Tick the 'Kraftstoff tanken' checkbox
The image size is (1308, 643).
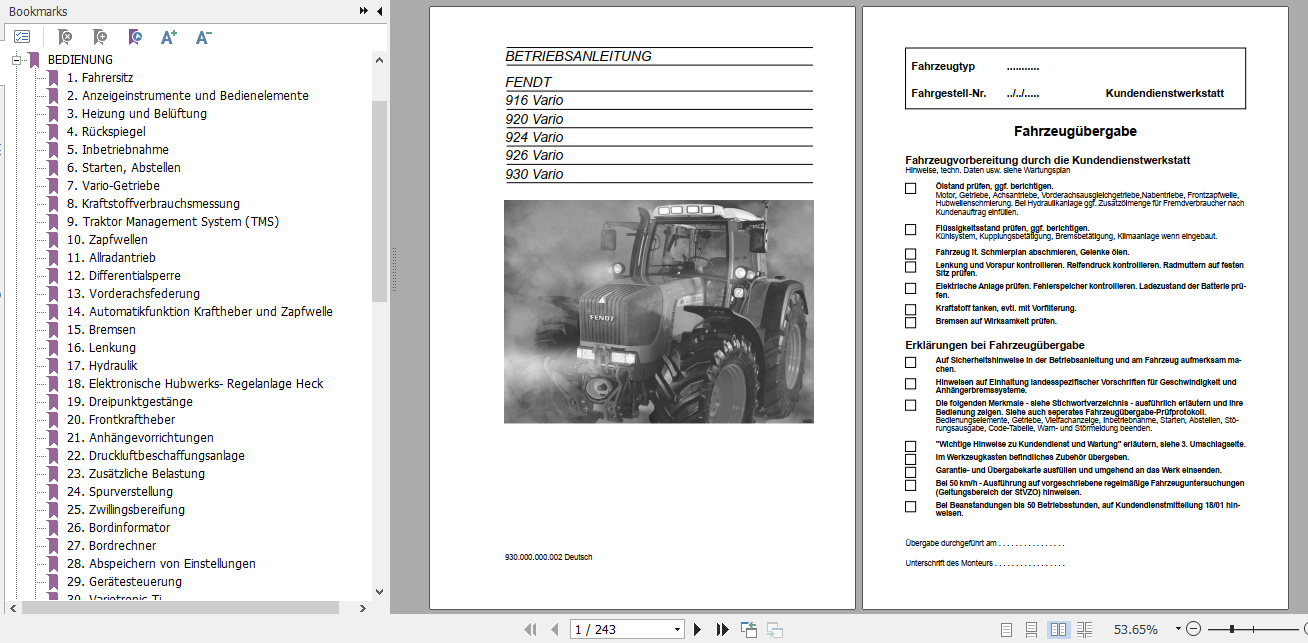910,310
